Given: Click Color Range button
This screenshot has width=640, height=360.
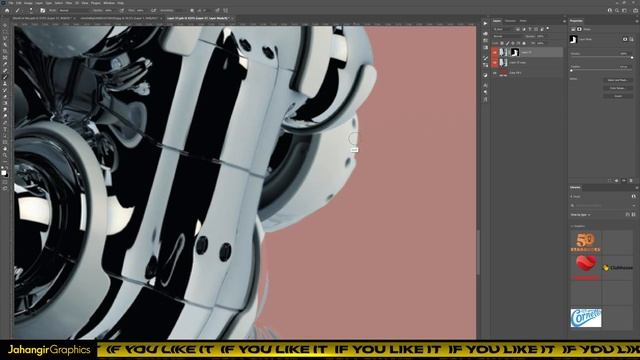Looking at the screenshot, I should (x=618, y=88).
